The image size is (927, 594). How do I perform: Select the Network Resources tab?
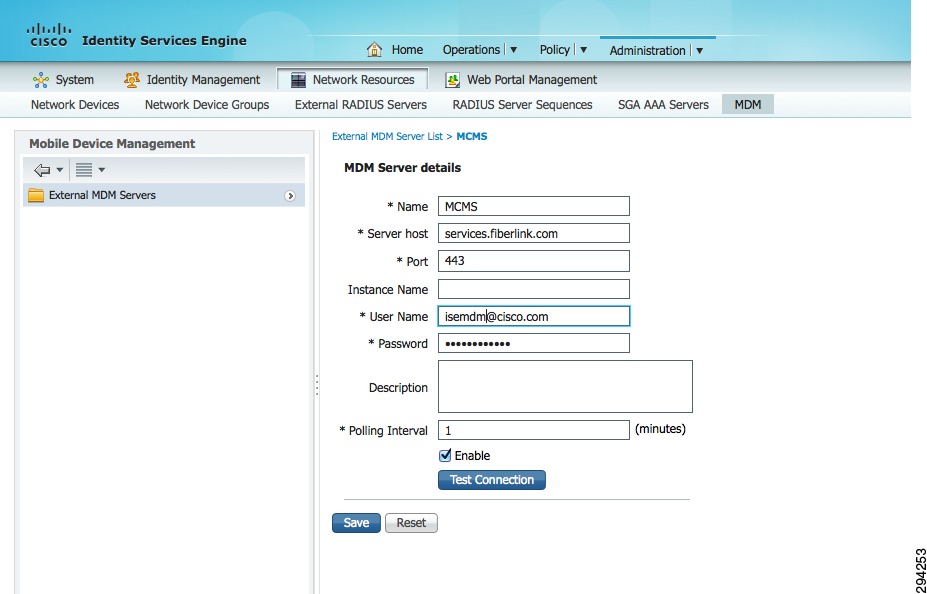[353, 79]
